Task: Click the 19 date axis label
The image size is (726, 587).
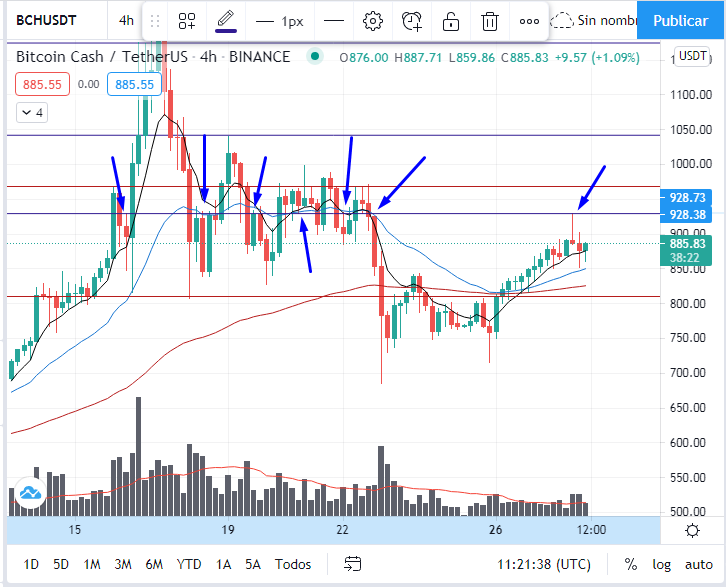Action: tap(227, 529)
